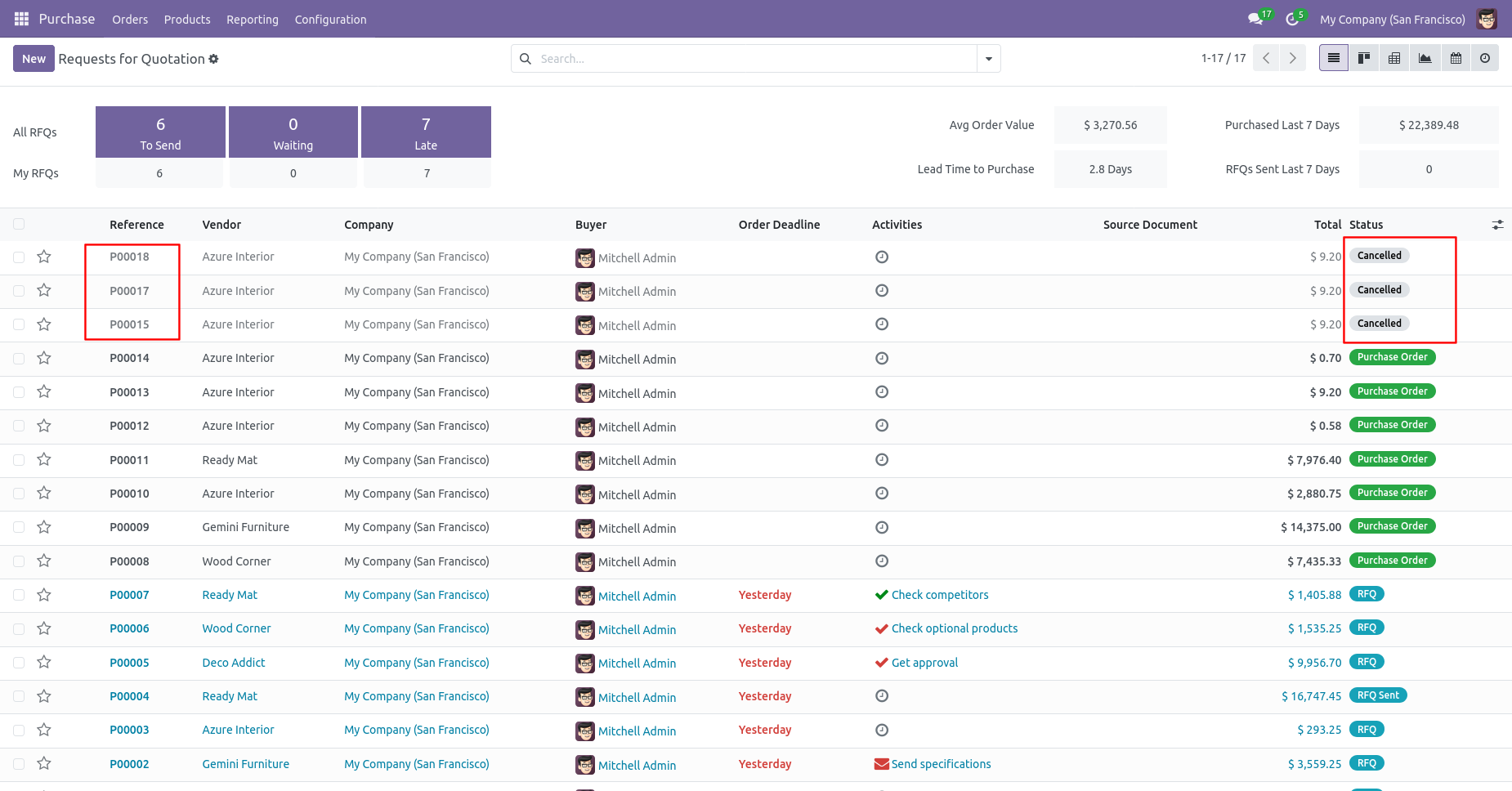Open the Reporting menu
The width and height of the screenshot is (1512, 791).
coord(253,20)
